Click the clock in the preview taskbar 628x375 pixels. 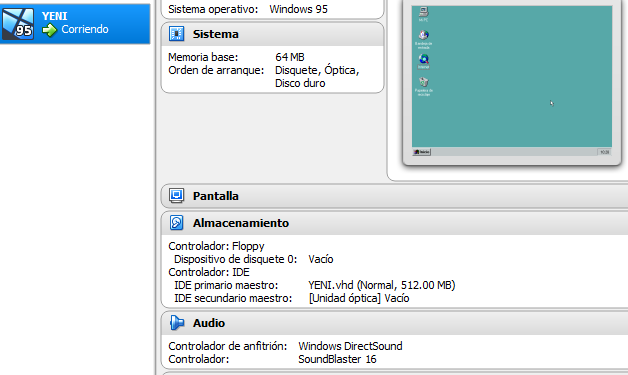coord(604,152)
